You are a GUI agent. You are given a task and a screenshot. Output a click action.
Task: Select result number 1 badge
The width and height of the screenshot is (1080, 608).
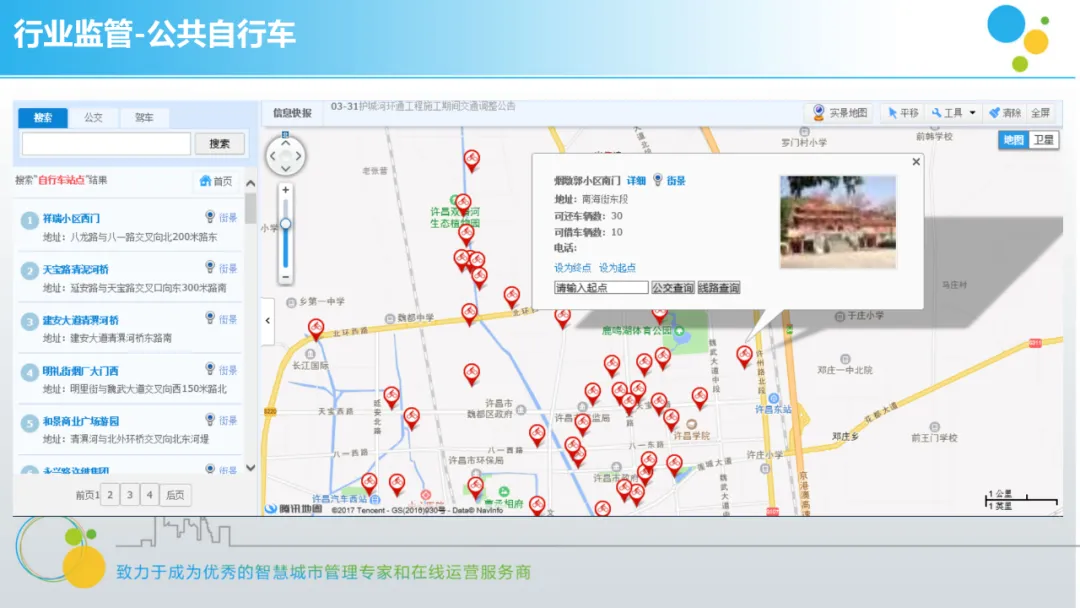[29, 220]
